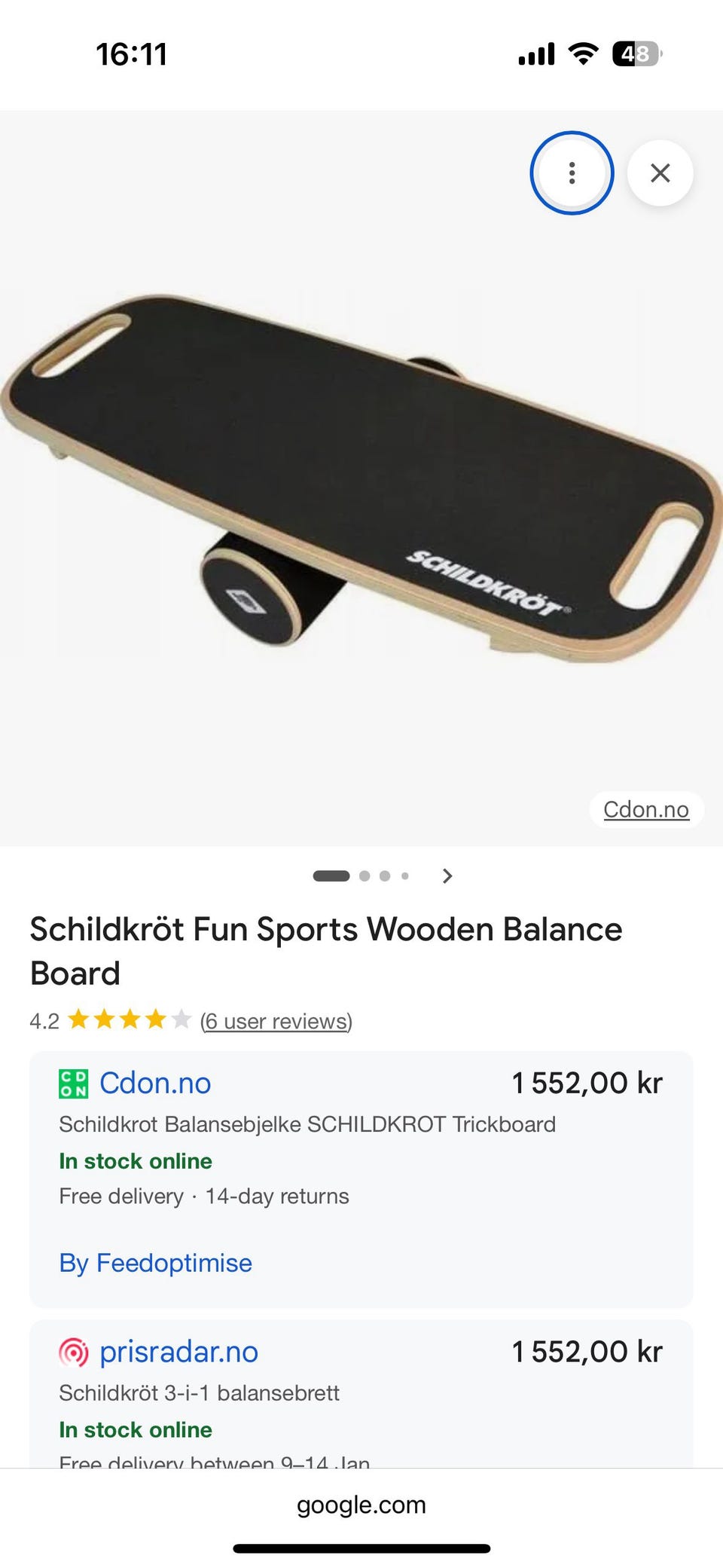The image size is (723, 1568).
Task: Tap the balance board product image
Action: 361,478
